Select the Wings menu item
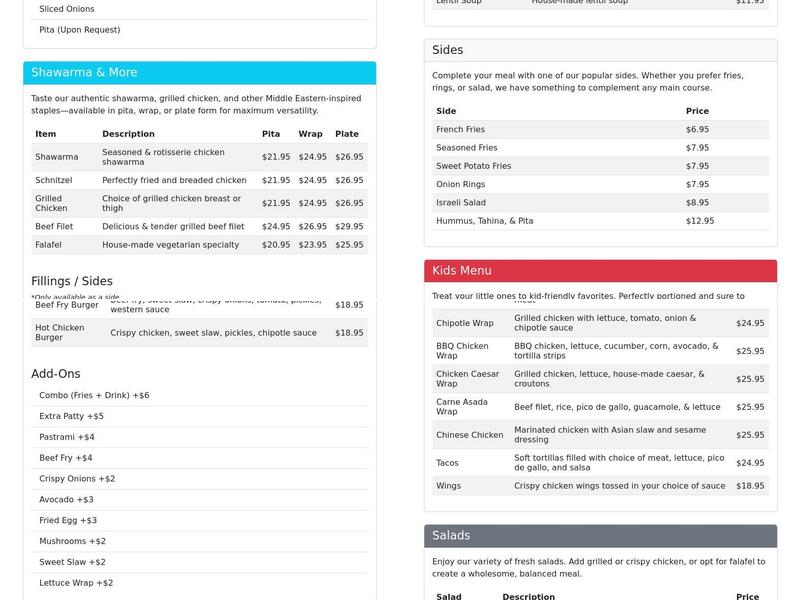Screen dimensions: 800x600 click(448, 486)
